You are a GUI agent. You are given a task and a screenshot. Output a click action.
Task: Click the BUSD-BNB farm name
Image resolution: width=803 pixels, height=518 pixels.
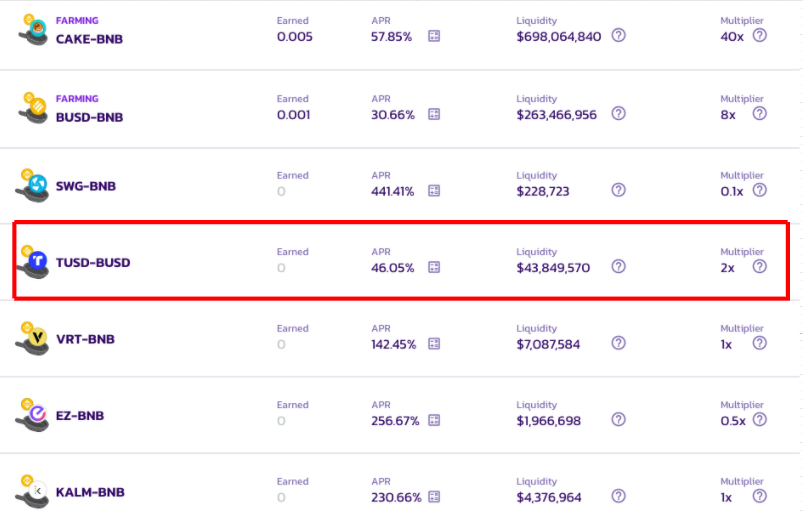click(89, 117)
